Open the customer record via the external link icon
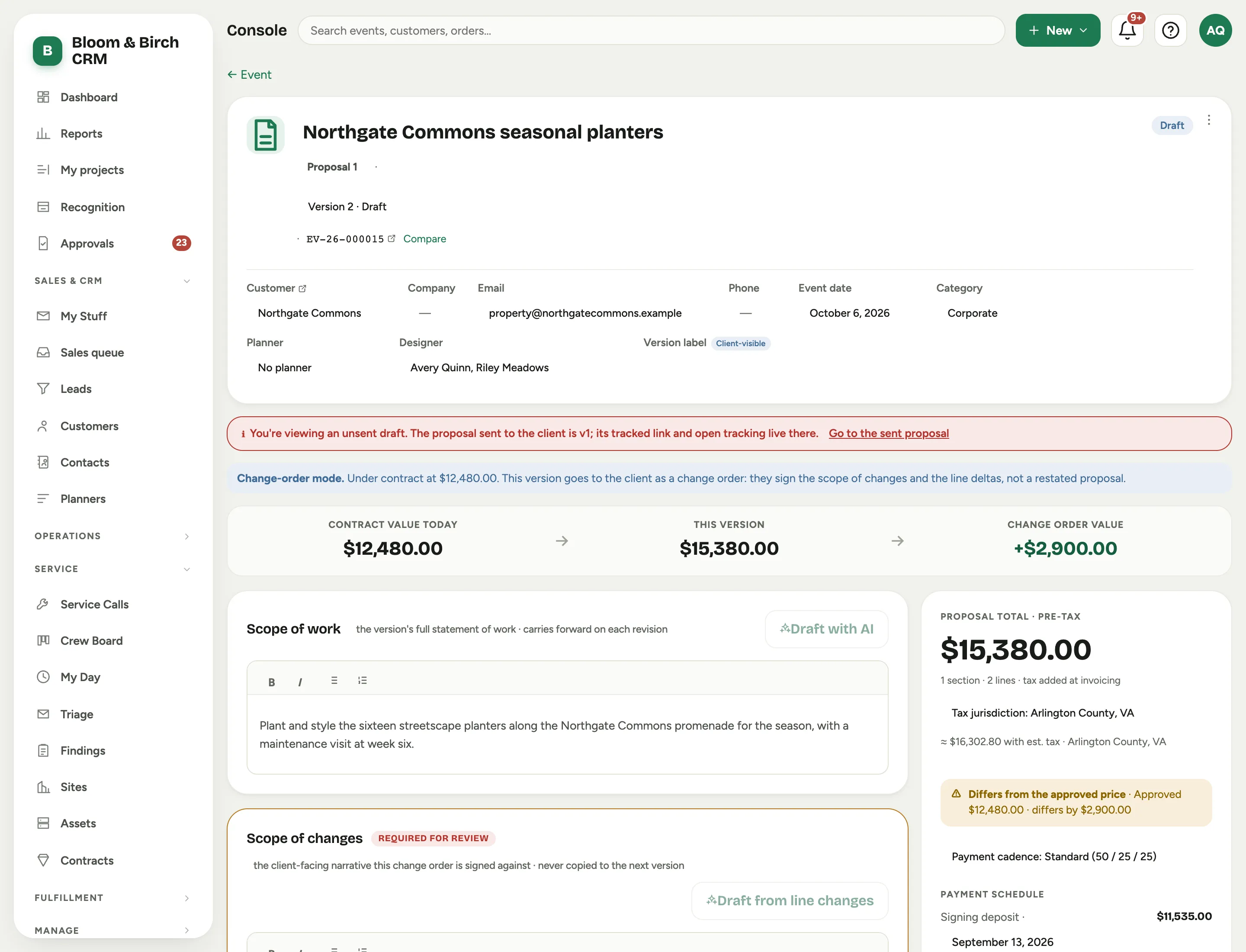 [x=302, y=289]
